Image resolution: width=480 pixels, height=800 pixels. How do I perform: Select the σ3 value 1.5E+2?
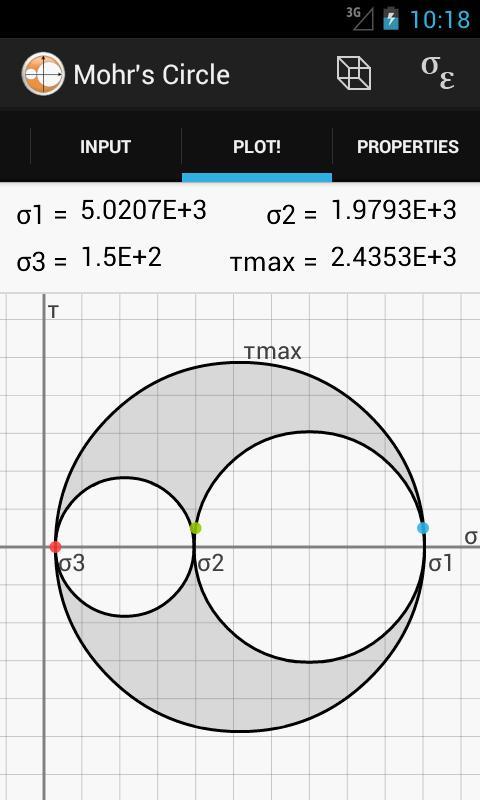pyautogui.click(x=121, y=257)
